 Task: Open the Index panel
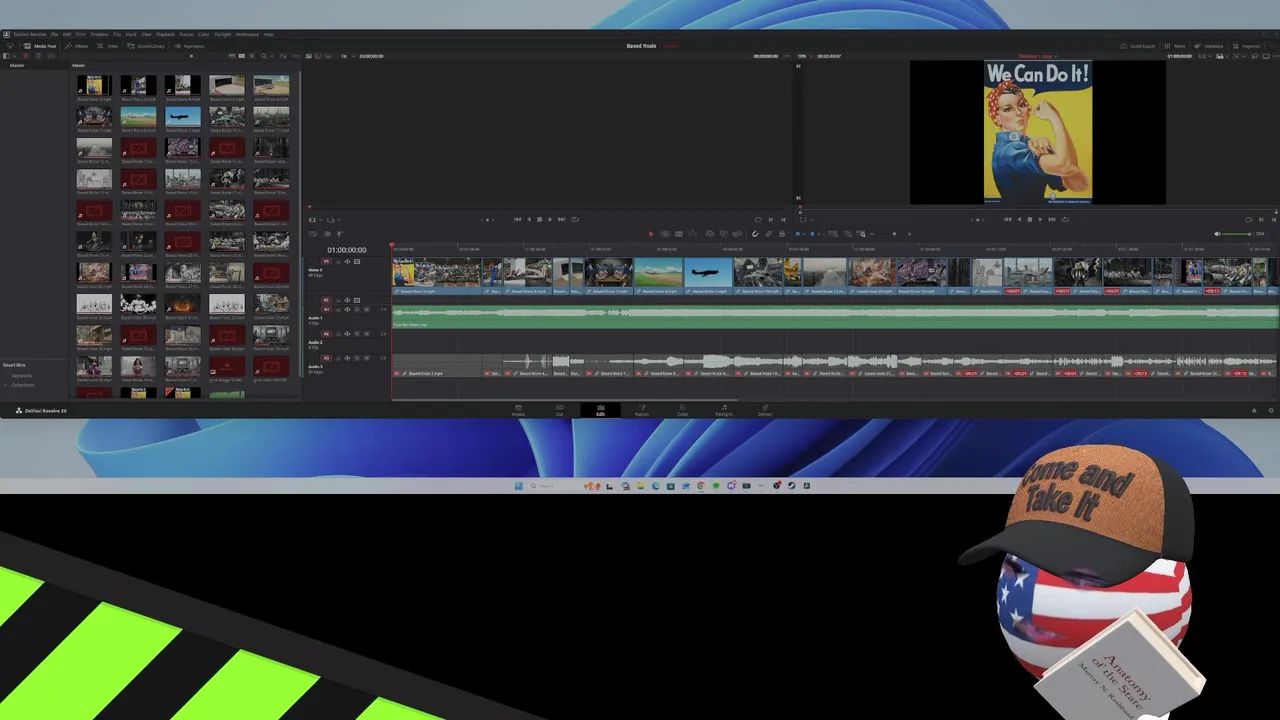[x=107, y=46]
